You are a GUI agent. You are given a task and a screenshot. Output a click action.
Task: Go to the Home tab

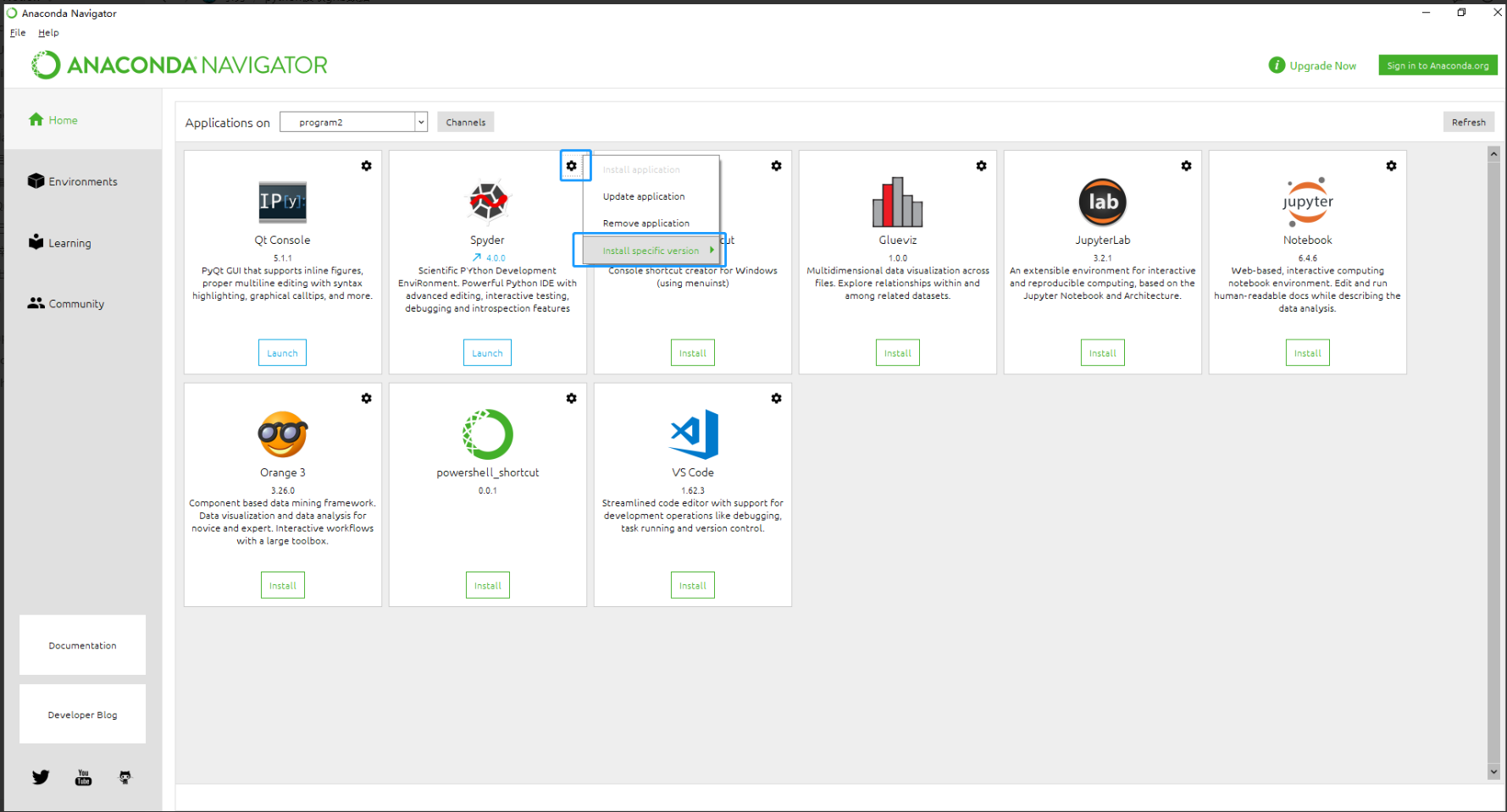click(x=83, y=120)
